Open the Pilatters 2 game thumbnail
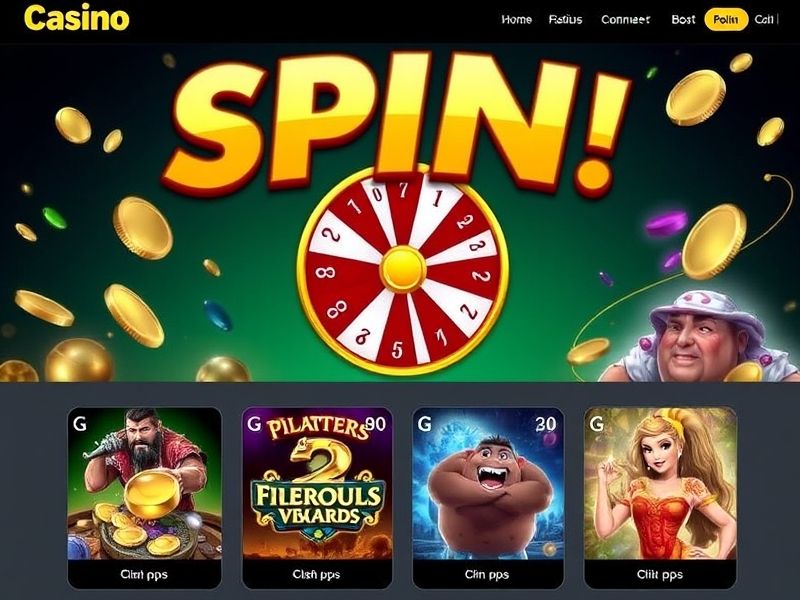 point(317,483)
